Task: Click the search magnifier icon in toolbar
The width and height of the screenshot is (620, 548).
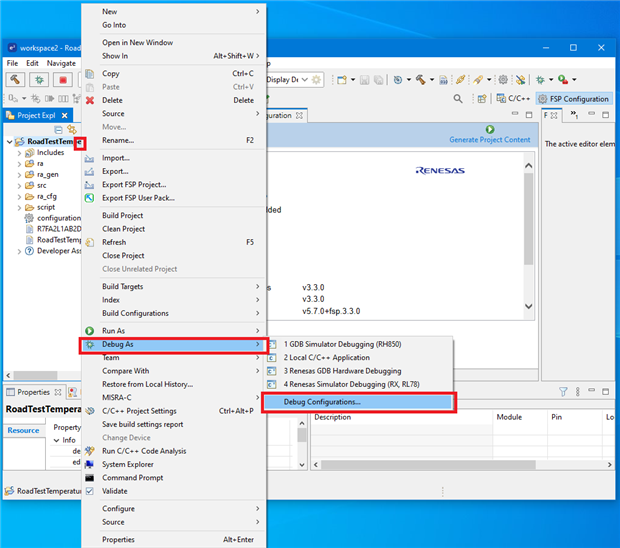Action: pos(458,99)
